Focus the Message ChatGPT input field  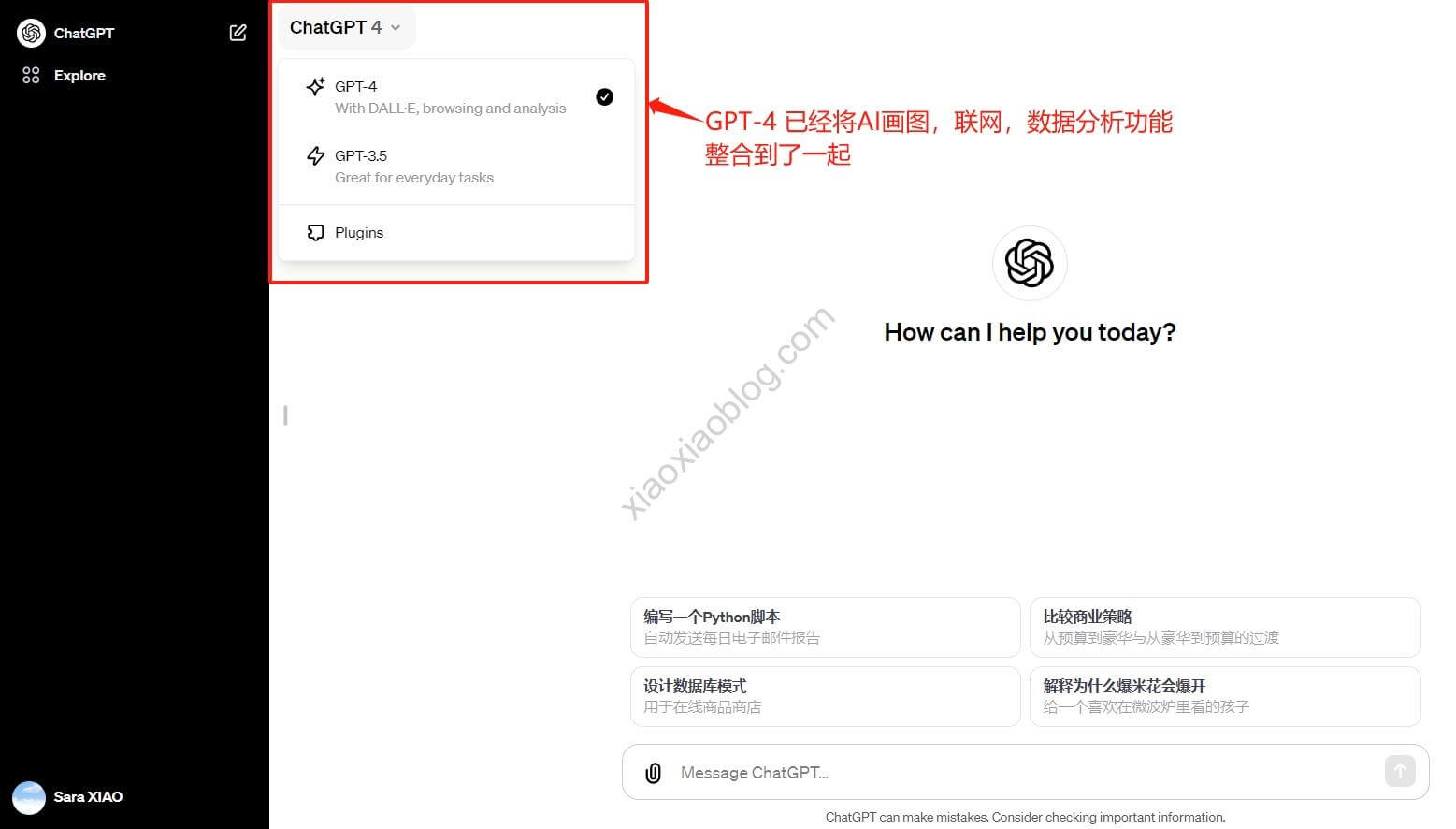pos(1024,773)
